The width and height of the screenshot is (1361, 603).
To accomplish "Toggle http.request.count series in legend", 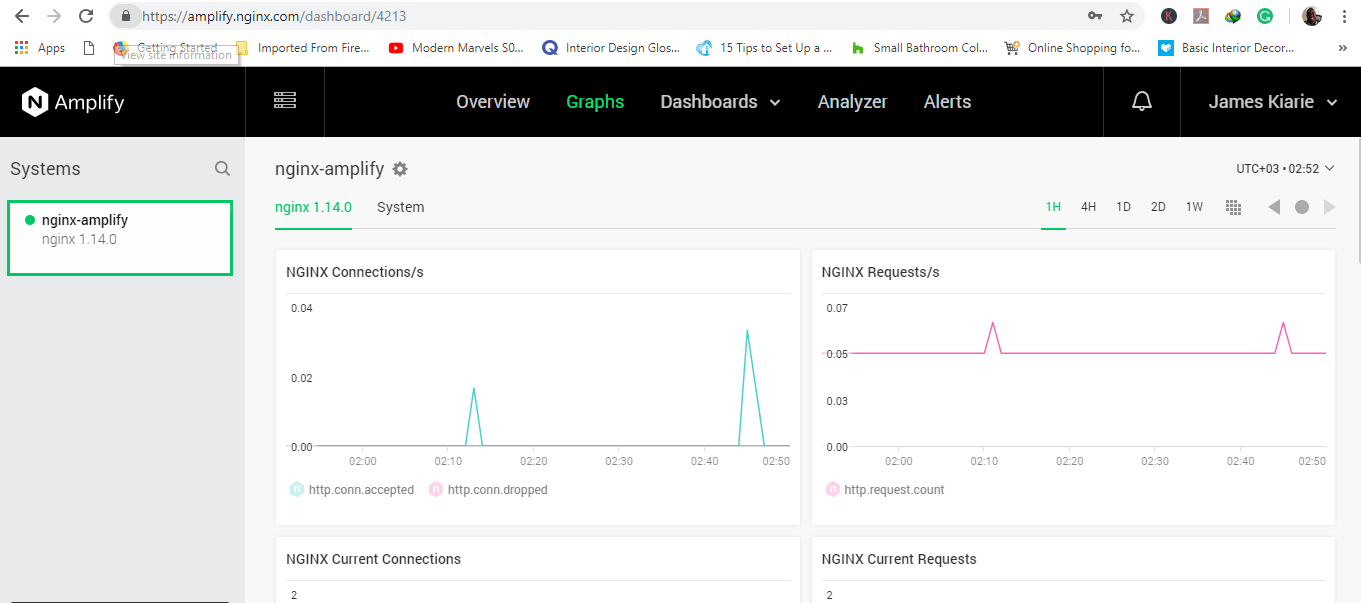I will click(x=885, y=490).
